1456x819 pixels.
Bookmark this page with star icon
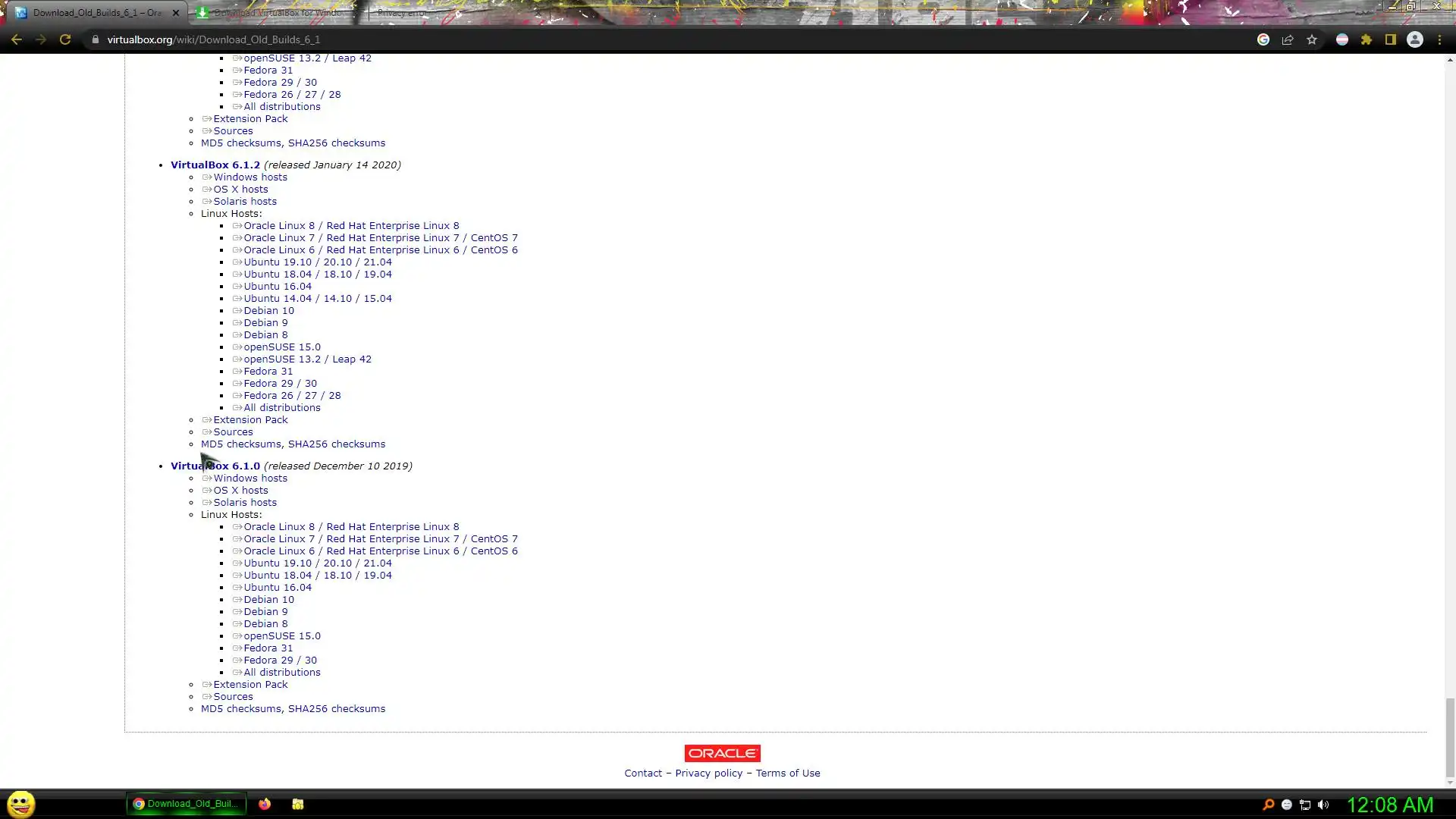pyautogui.click(x=1312, y=39)
